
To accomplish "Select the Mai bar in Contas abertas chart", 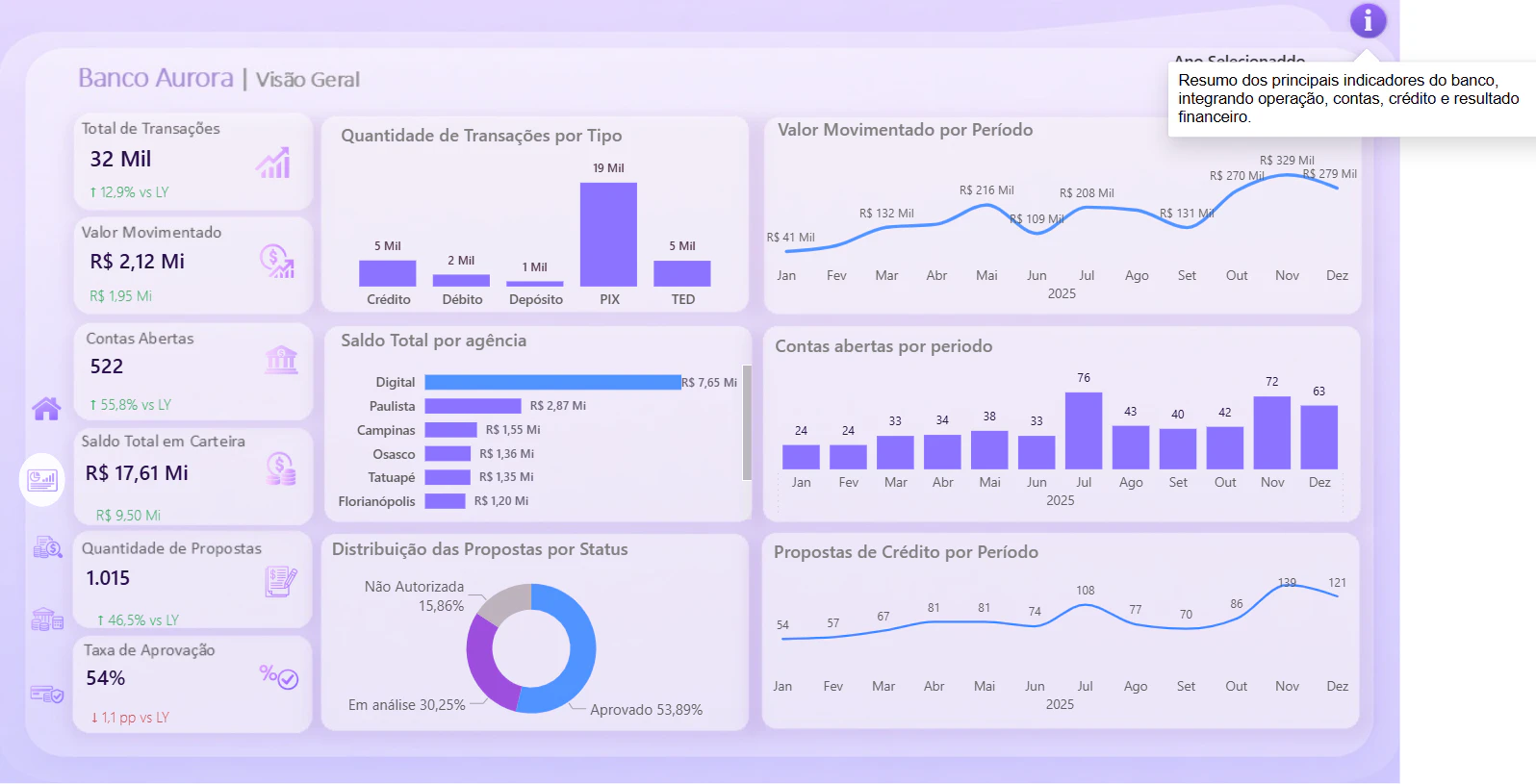I will pos(989,450).
